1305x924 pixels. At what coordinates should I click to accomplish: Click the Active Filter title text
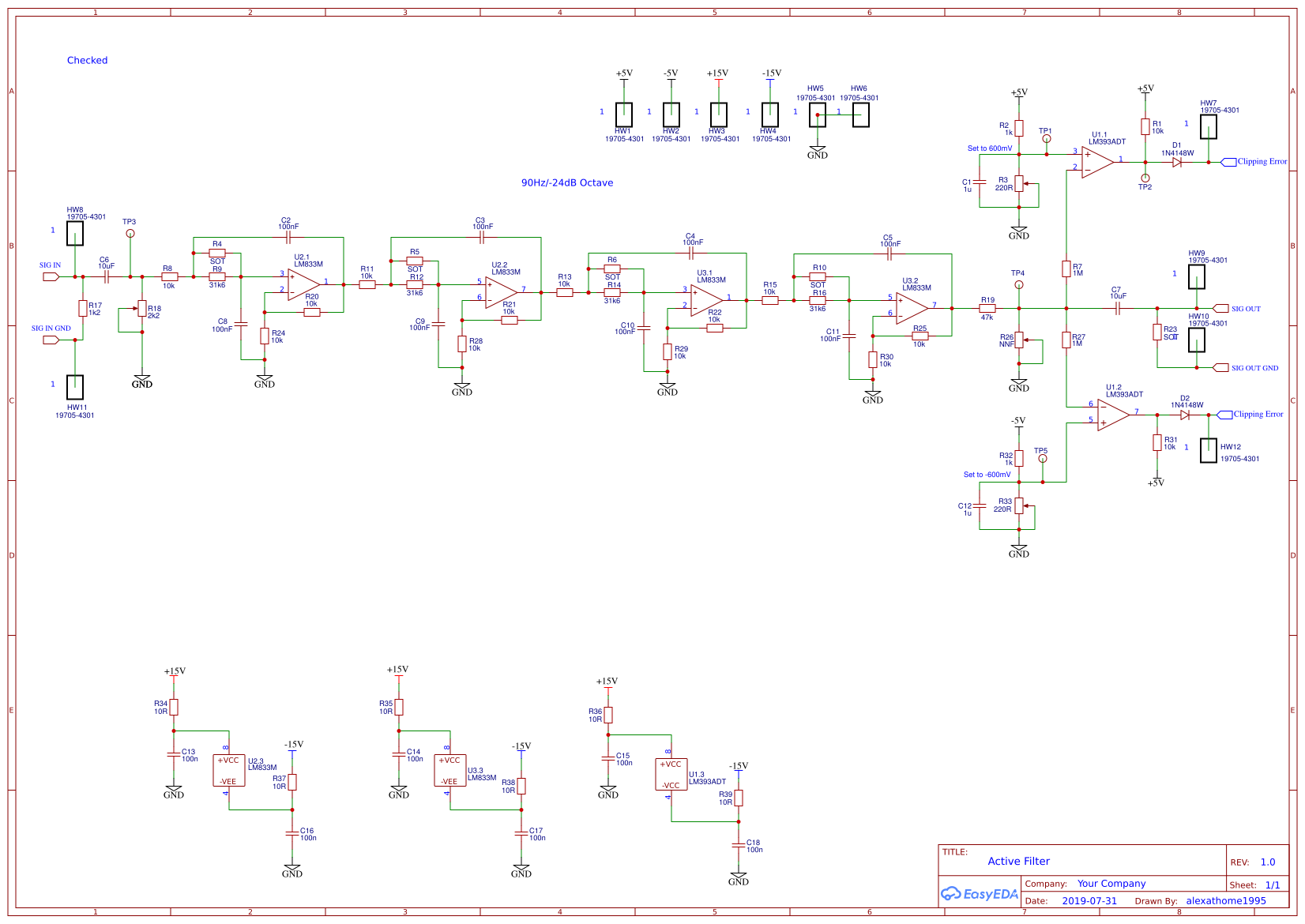click(x=1017, y=861)
